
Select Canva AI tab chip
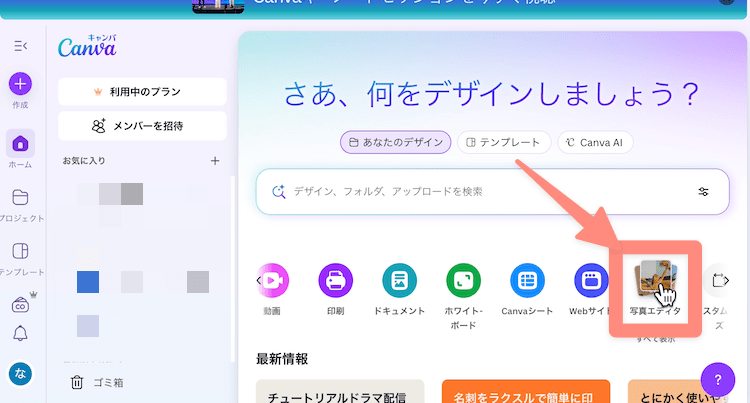tap(595, 142)
